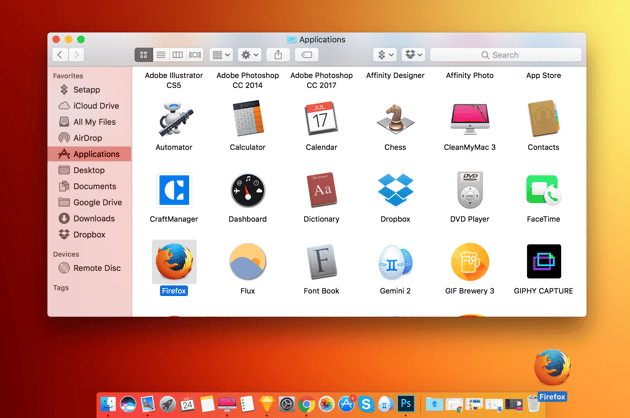Select the DVD Player app icon
The height and width of the screenshot is (418, 630).
click(x=470, y=190)
